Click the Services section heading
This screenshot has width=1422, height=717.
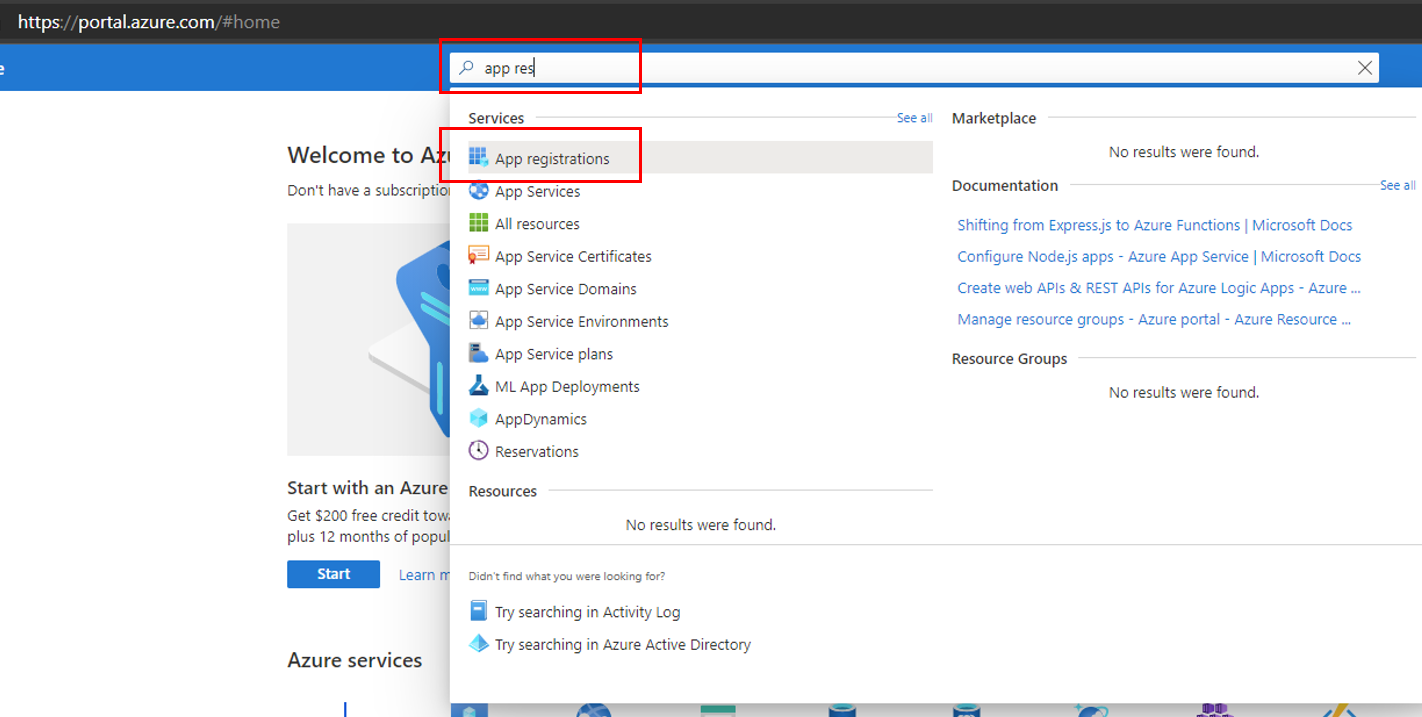click(x=496, y=118)
